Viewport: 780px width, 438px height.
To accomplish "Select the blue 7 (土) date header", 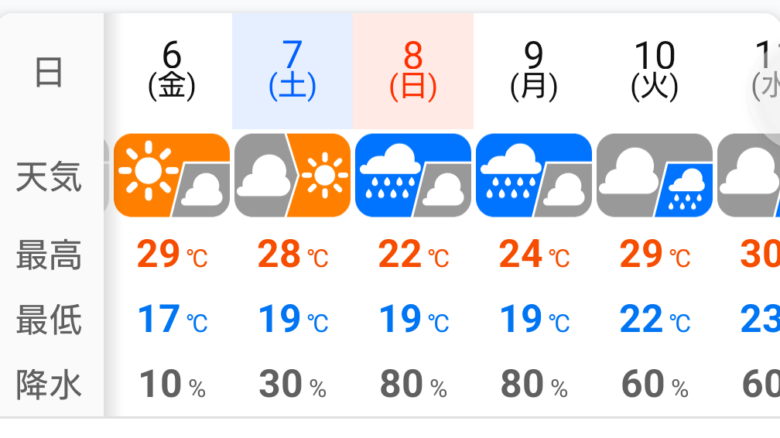I will pos(292,71).
